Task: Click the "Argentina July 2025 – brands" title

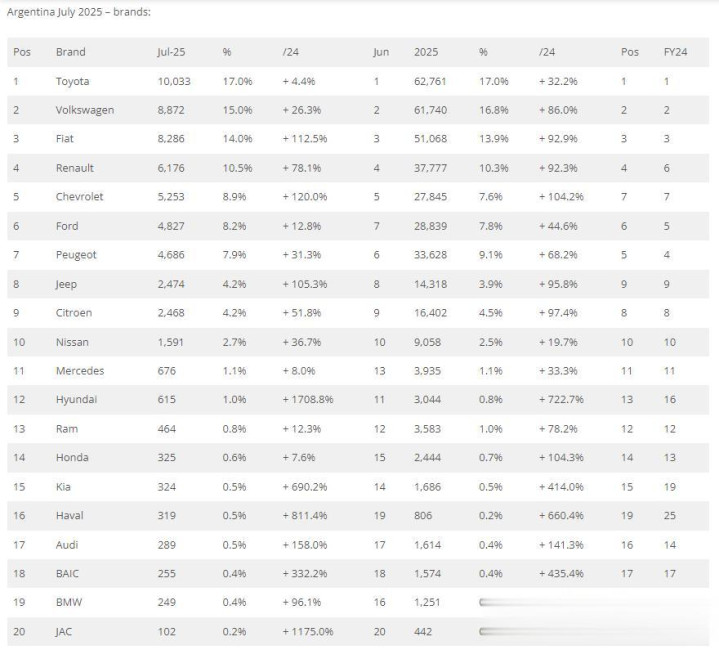Action: (x=78, y=12)
